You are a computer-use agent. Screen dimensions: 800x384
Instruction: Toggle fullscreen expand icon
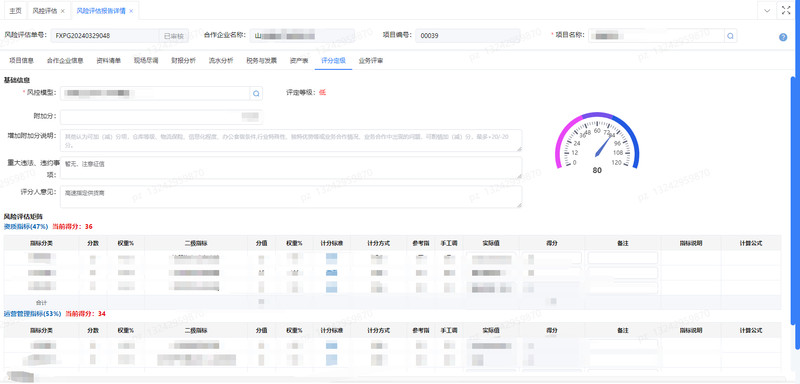point(785,10)
